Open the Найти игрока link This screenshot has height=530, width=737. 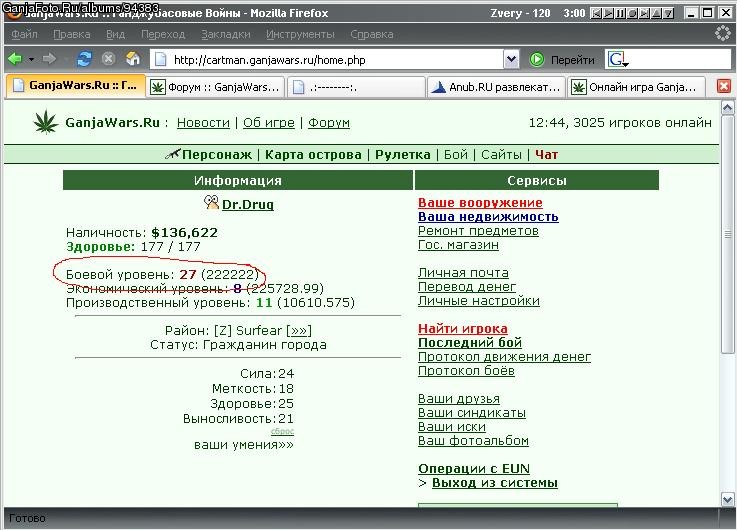(x=463, y=328)
